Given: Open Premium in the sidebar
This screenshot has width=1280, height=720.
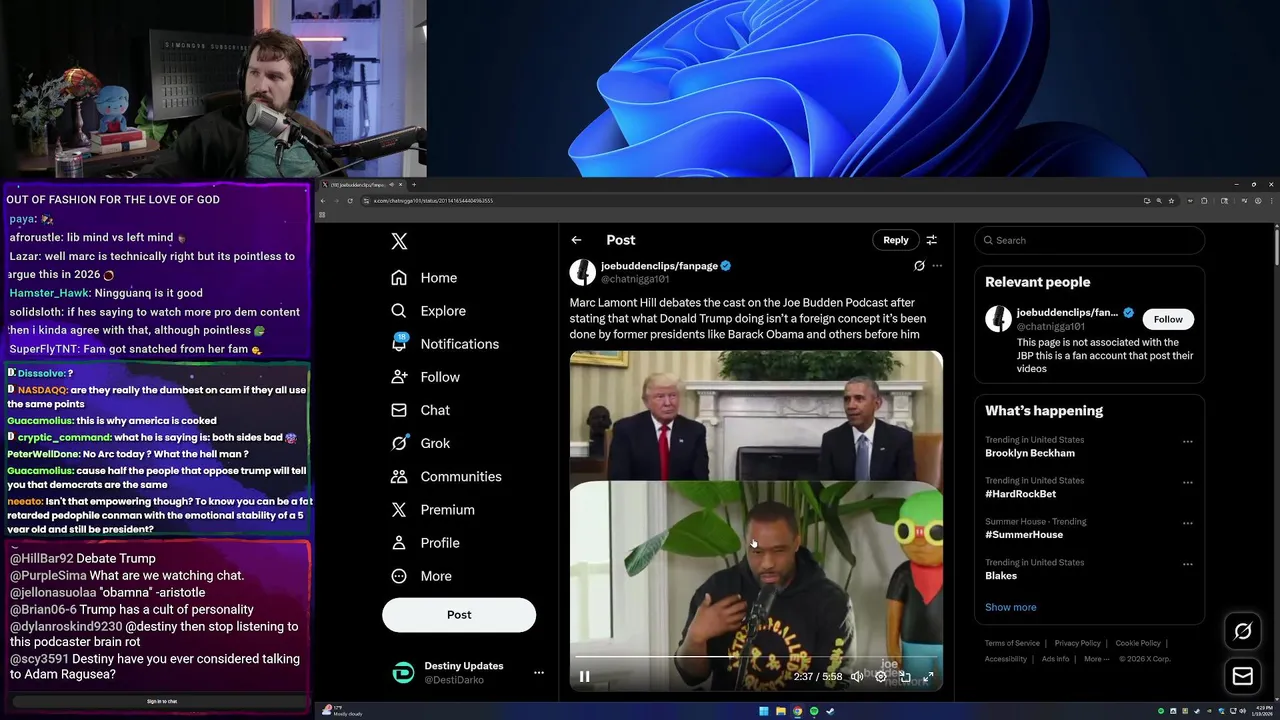Looking at the screenshot, I should click(433, 510).
